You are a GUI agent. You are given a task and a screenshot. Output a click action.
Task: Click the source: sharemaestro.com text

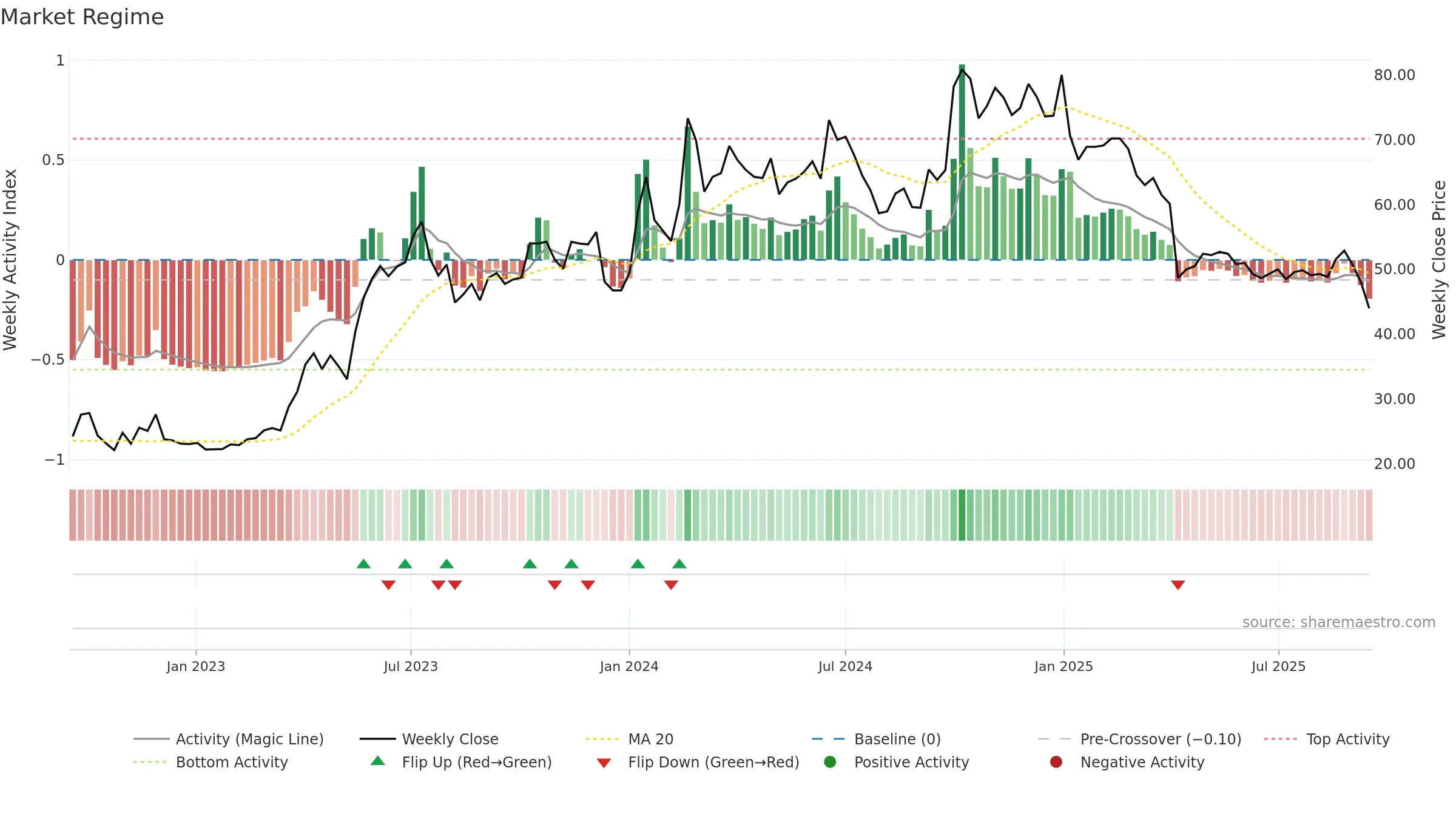[x=1339, y=622]
